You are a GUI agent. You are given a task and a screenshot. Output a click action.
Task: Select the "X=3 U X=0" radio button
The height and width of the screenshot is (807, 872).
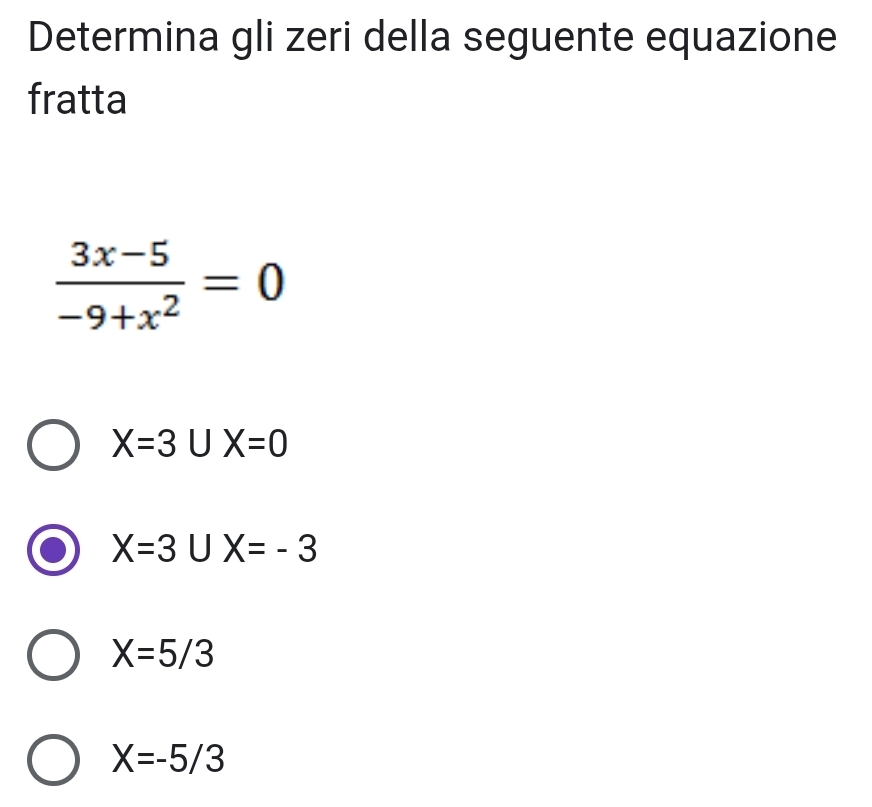click(54, 442)
